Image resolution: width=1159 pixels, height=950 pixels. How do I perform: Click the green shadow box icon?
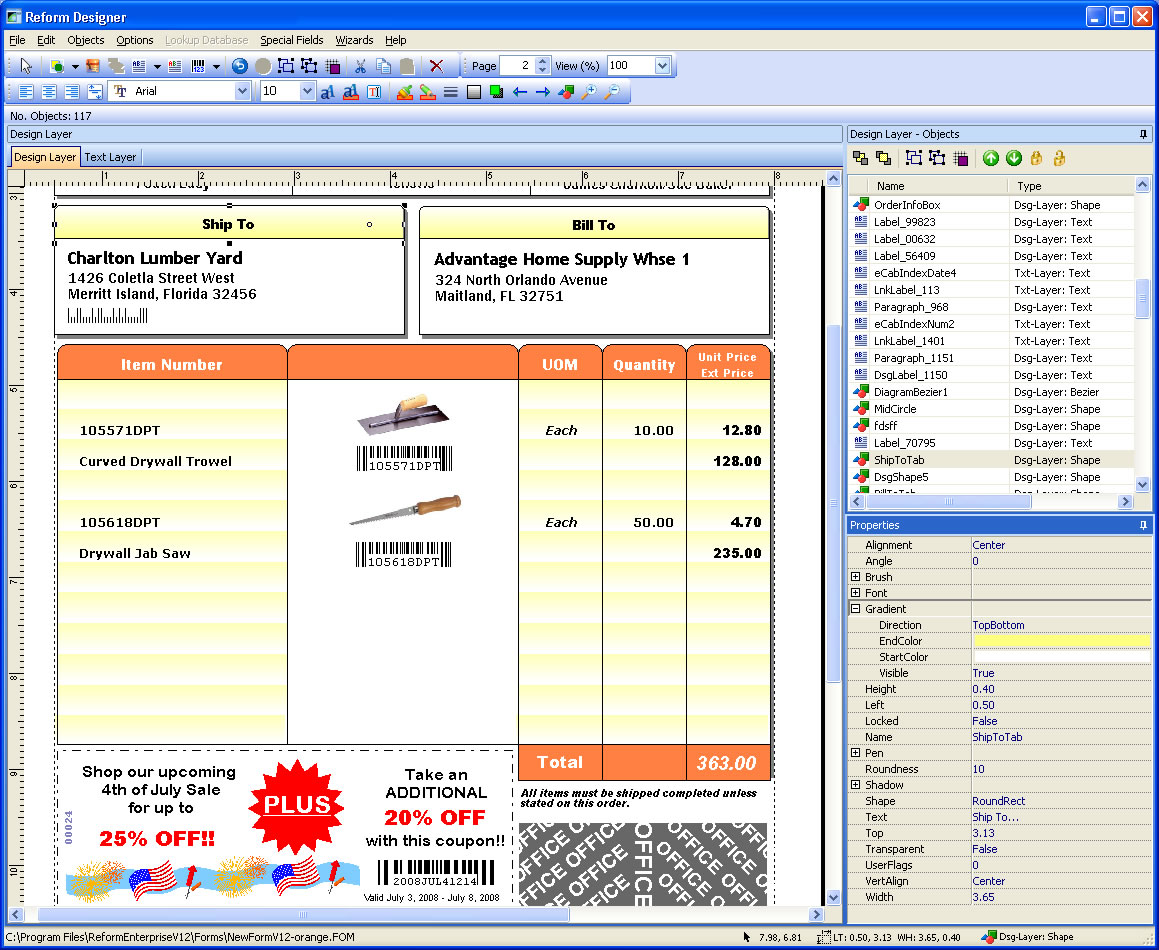496,92
